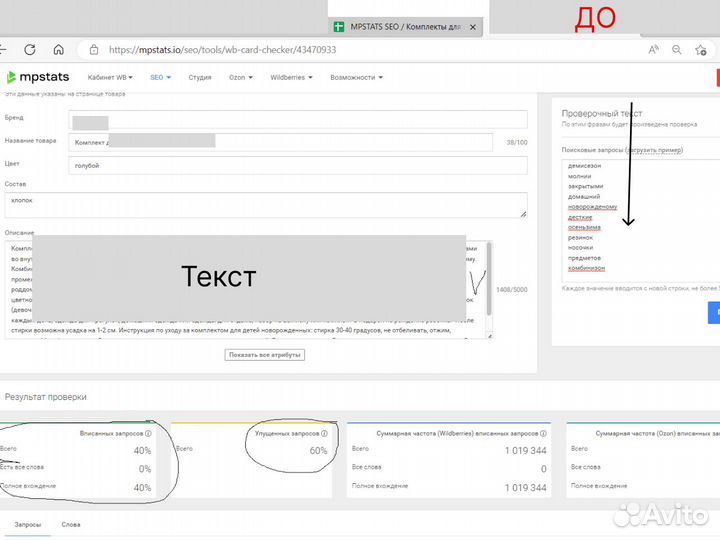Screen dimensions: 720x540
Task: Open the Возможности dropdown menu
Action: click(x=356, y=78)
